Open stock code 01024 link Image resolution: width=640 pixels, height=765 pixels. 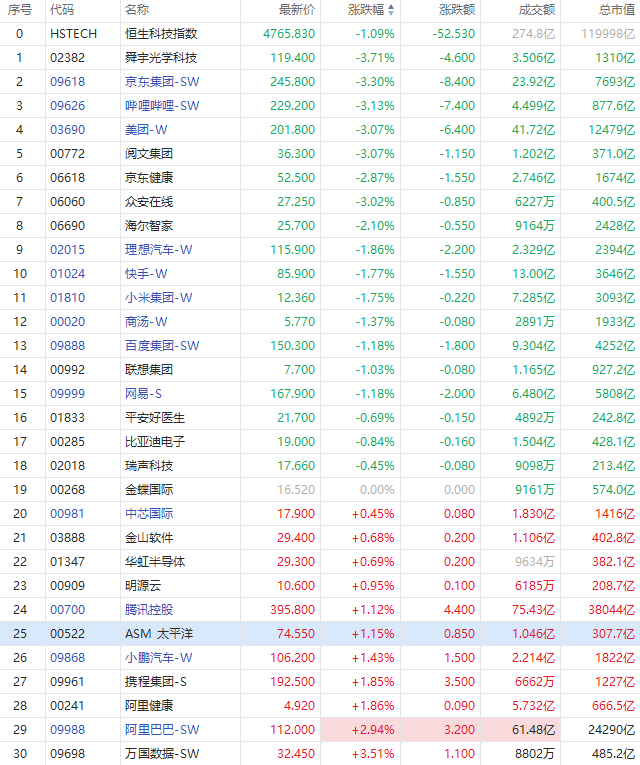pyautogui.click(x=67, y=274)
